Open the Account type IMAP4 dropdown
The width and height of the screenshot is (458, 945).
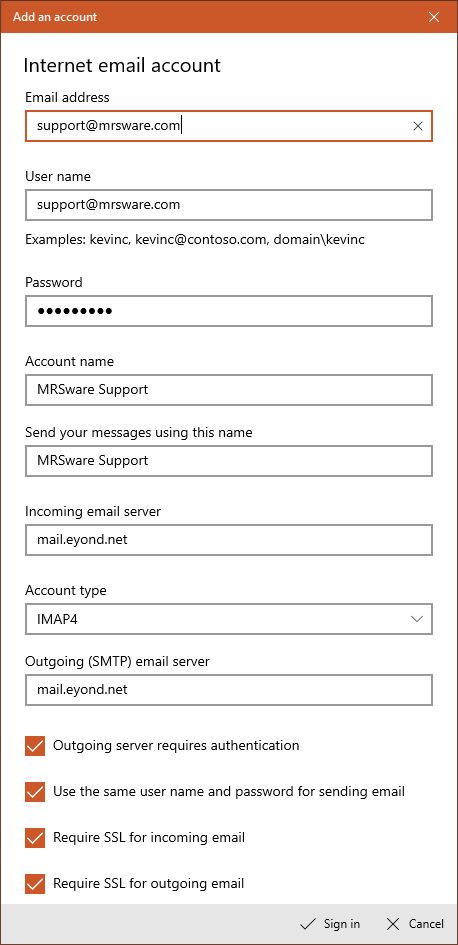click(x=229, y=619)
